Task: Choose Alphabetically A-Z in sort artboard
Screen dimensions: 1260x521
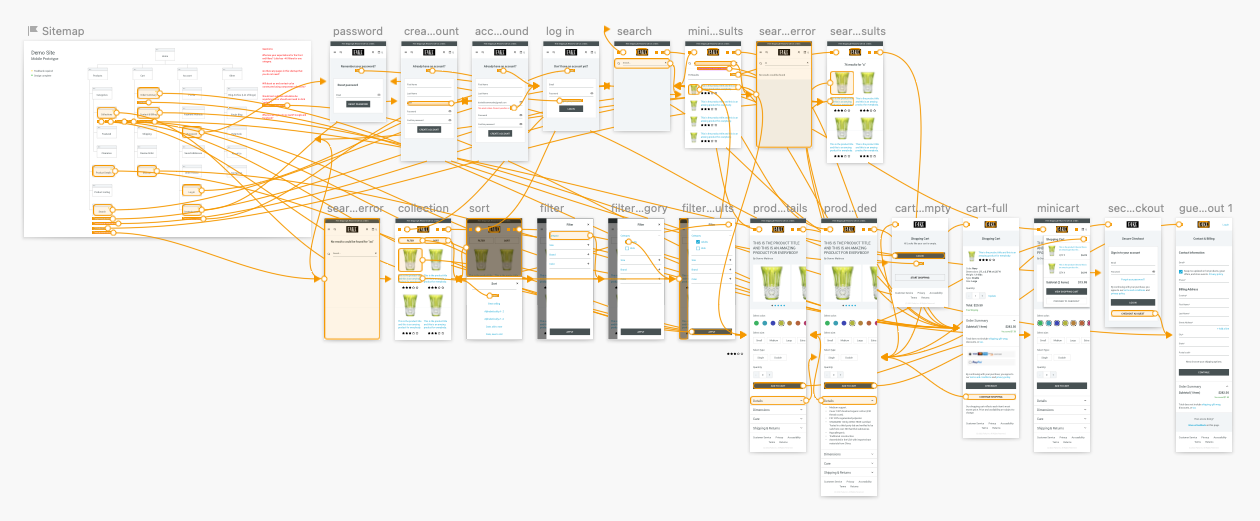Action: [x=494, y=311]
